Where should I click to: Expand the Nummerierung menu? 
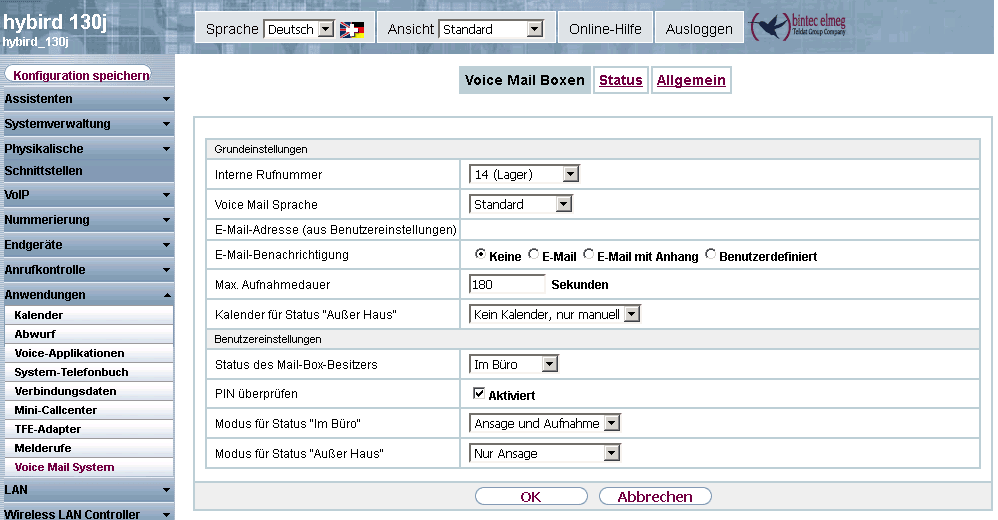coord(87,220)
